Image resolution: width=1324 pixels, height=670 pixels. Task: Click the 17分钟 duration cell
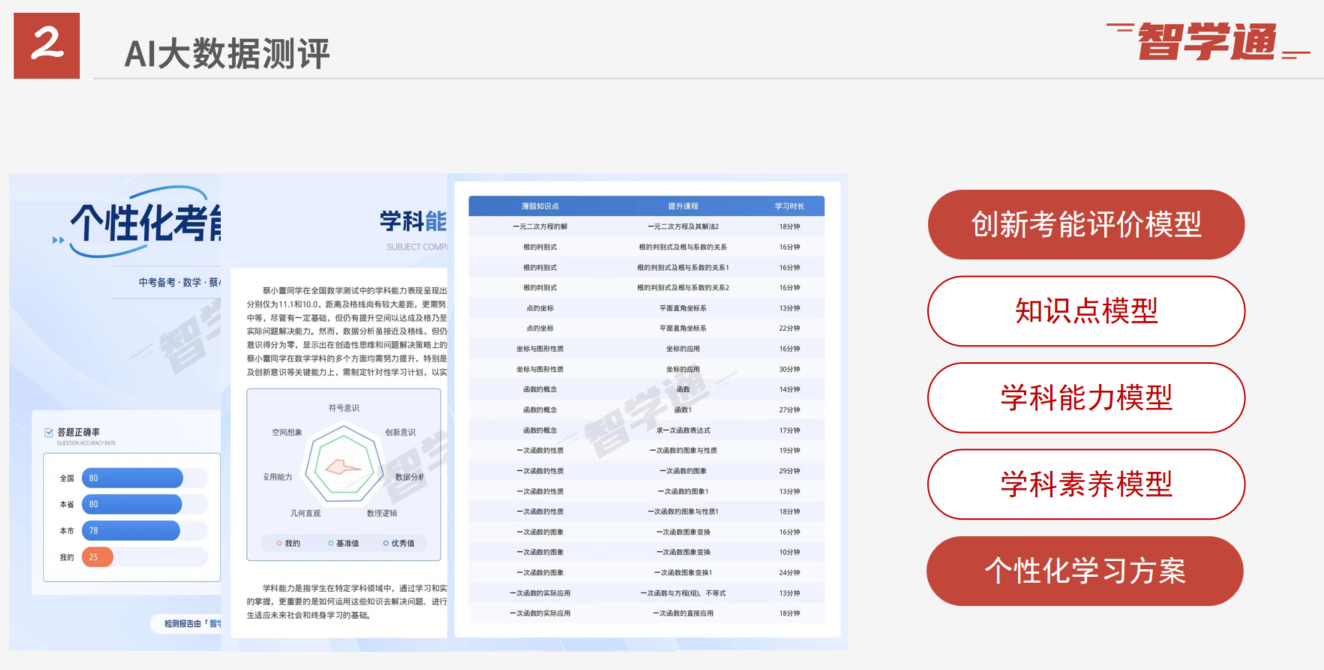(x=789, y=430)
